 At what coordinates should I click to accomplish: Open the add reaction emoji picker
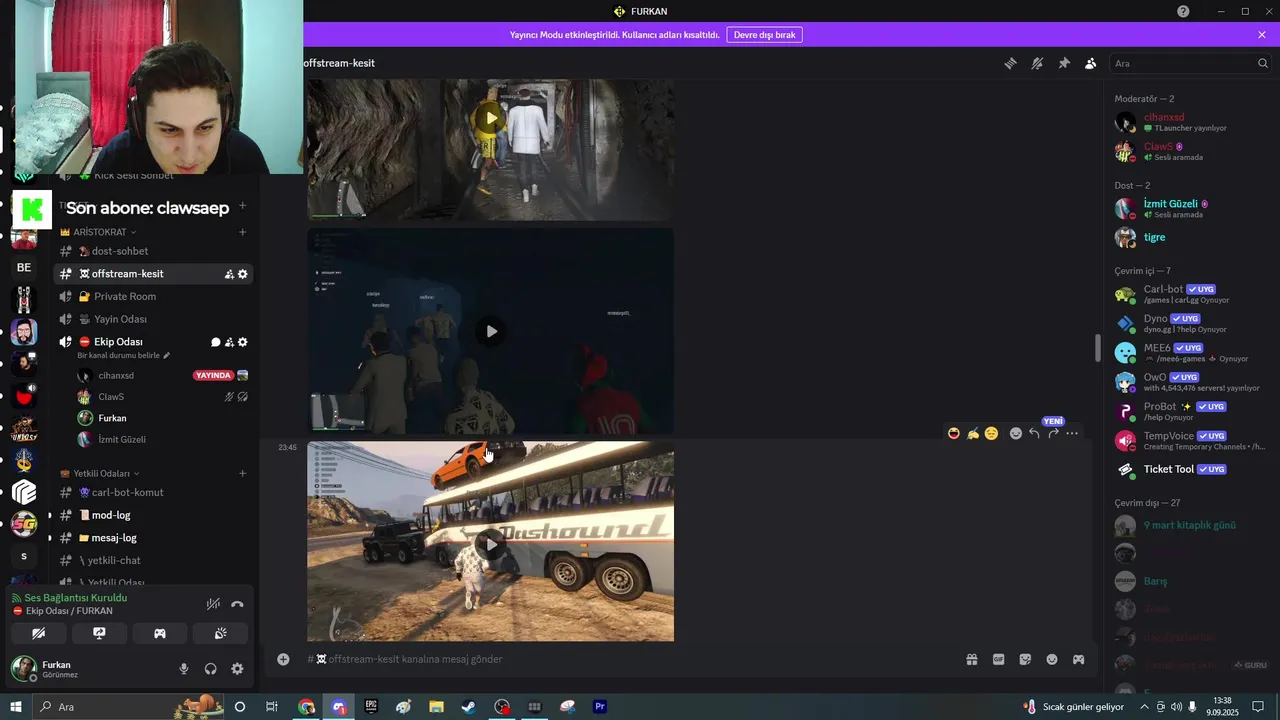pyautogui.click(x=1015, y=433)
